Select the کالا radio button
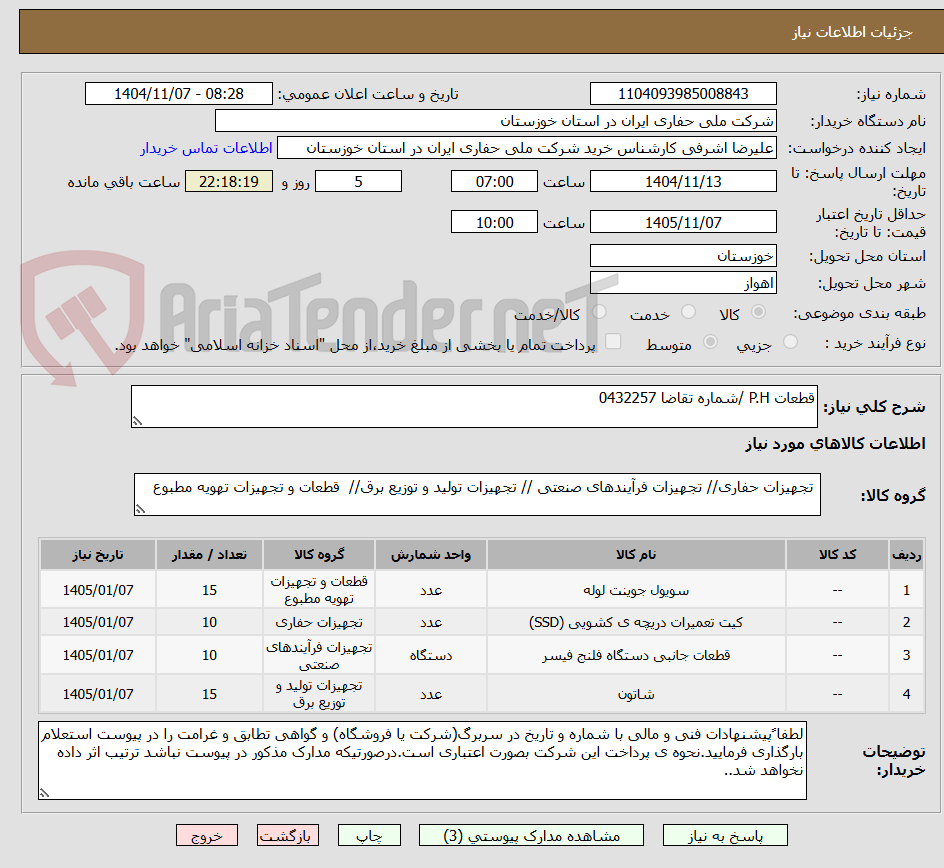Image resolution: width=944 pixels, height=868 pixels. coord(757,311)
